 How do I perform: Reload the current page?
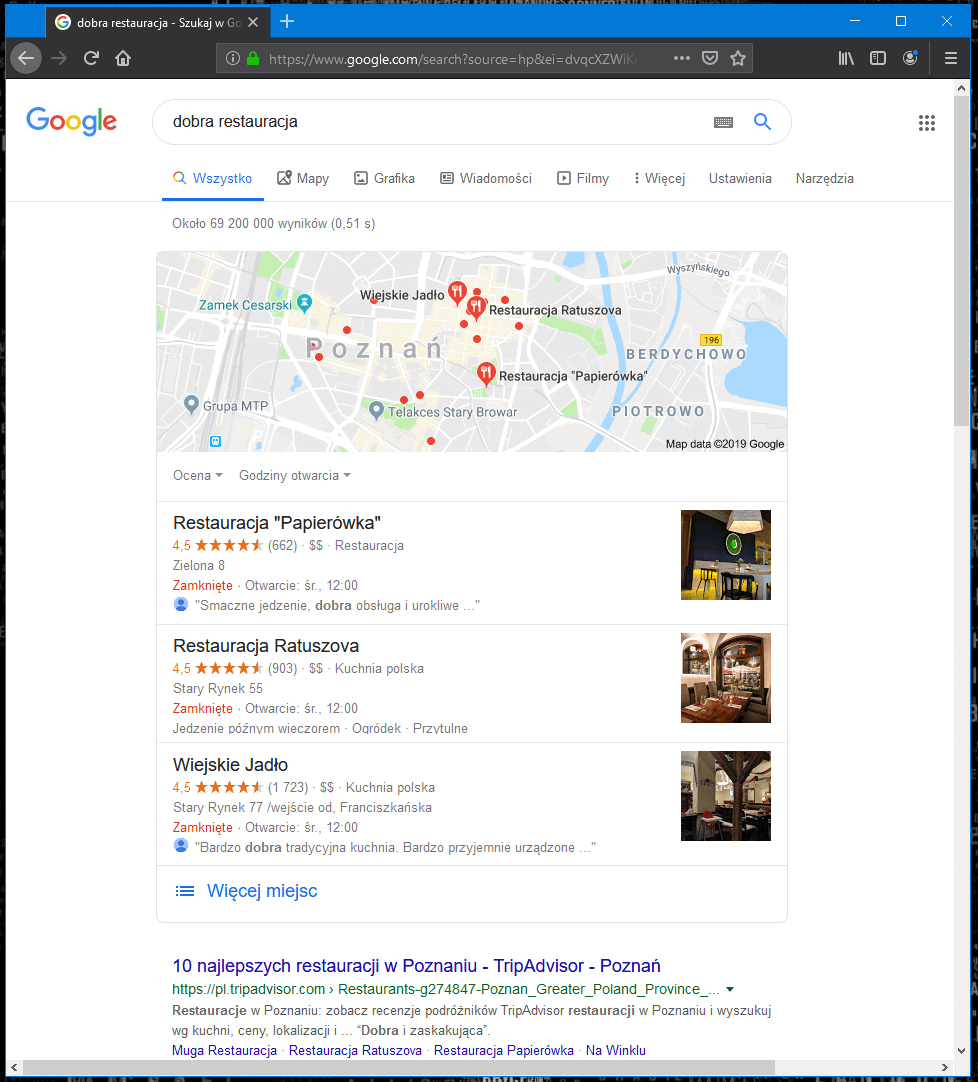pos(91,59)
